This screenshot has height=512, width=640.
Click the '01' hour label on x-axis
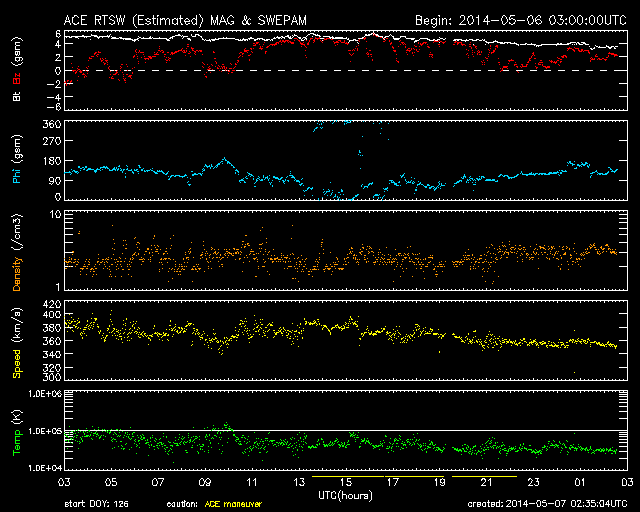[x=580, y=483]
